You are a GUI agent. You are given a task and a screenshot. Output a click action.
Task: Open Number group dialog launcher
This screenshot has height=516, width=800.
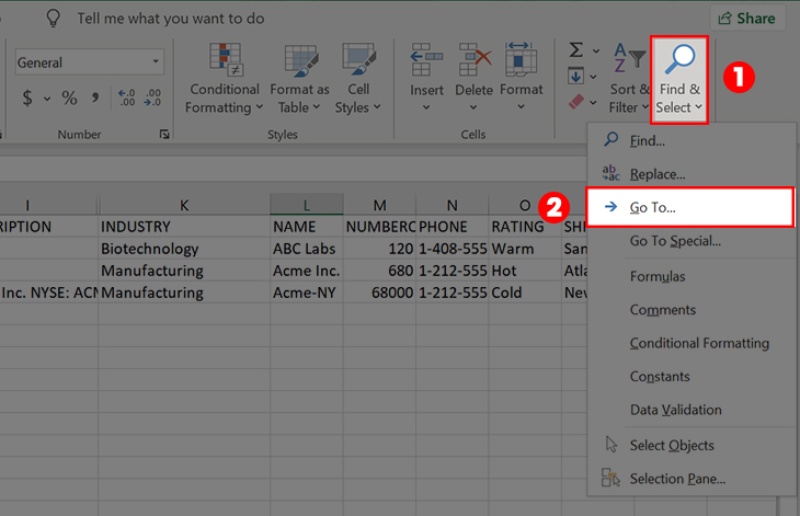(164, 134)
